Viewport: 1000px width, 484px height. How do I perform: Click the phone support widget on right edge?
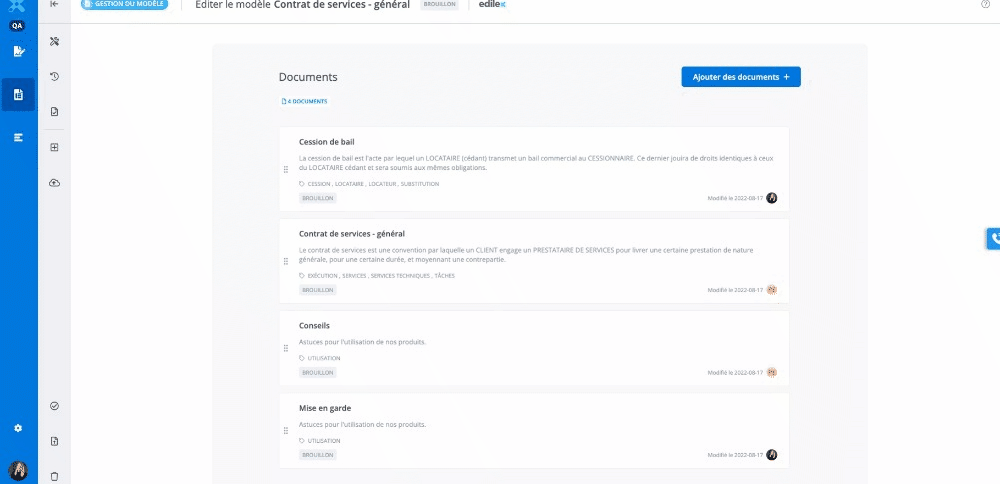992,238
